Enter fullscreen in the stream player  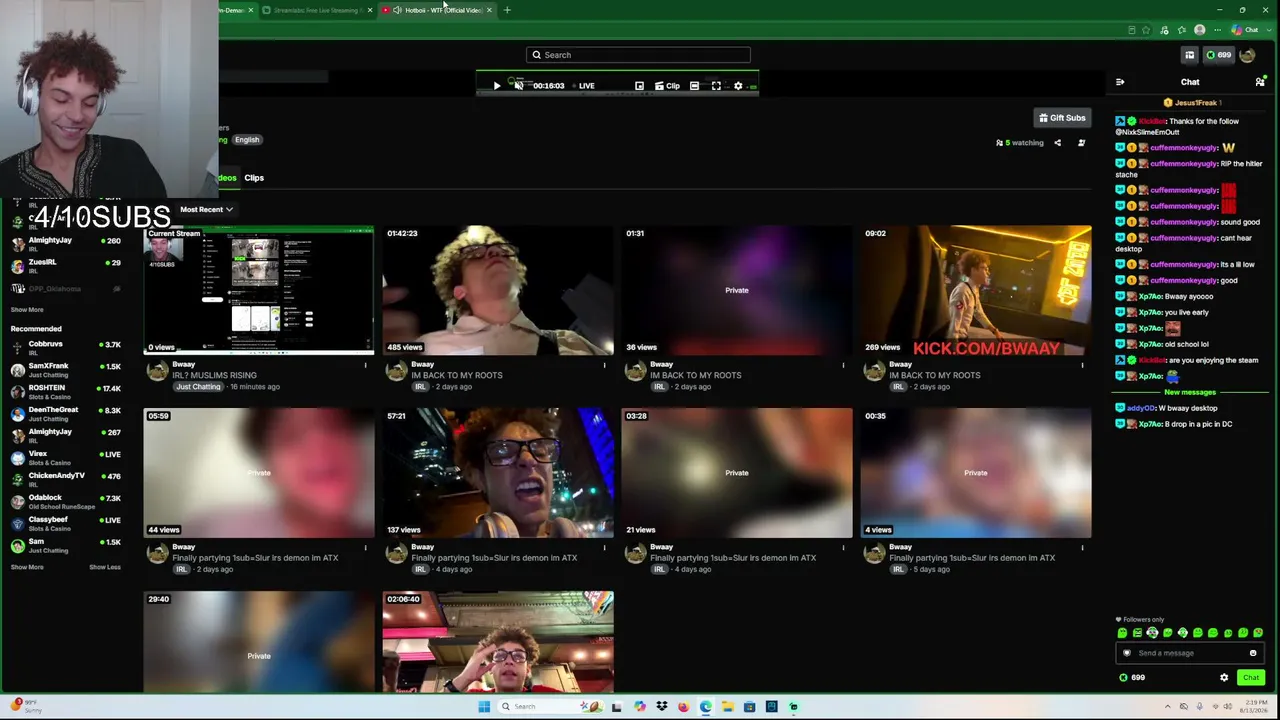pos(716,86)
